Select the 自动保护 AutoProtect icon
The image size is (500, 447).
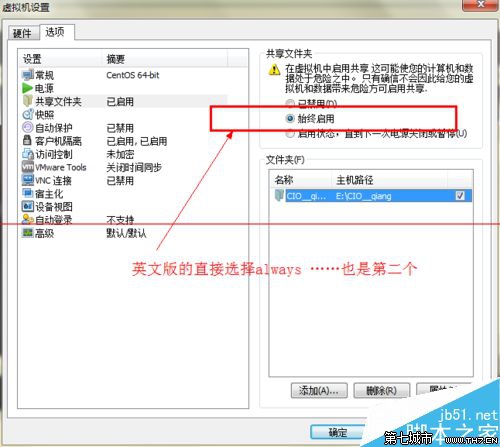point(27,127)
